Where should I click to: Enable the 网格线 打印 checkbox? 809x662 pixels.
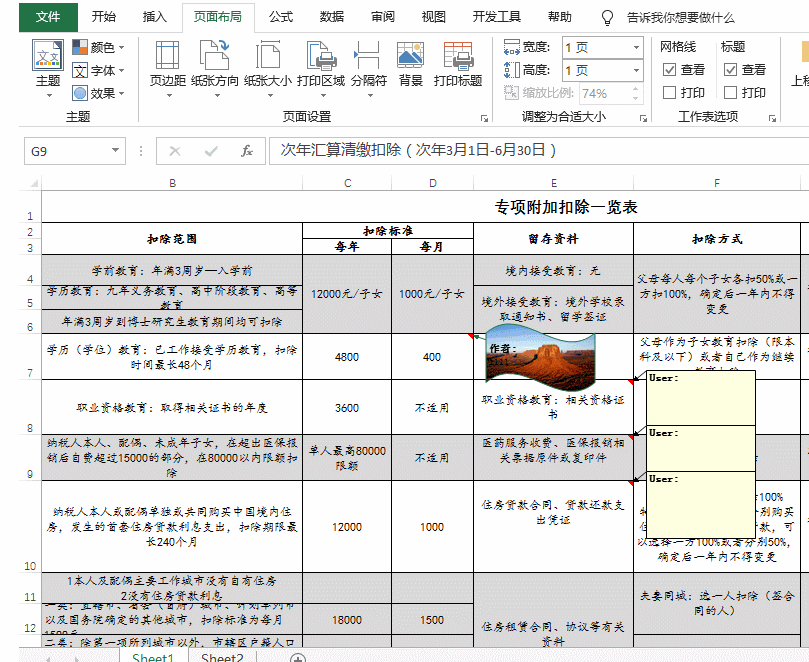669,92
